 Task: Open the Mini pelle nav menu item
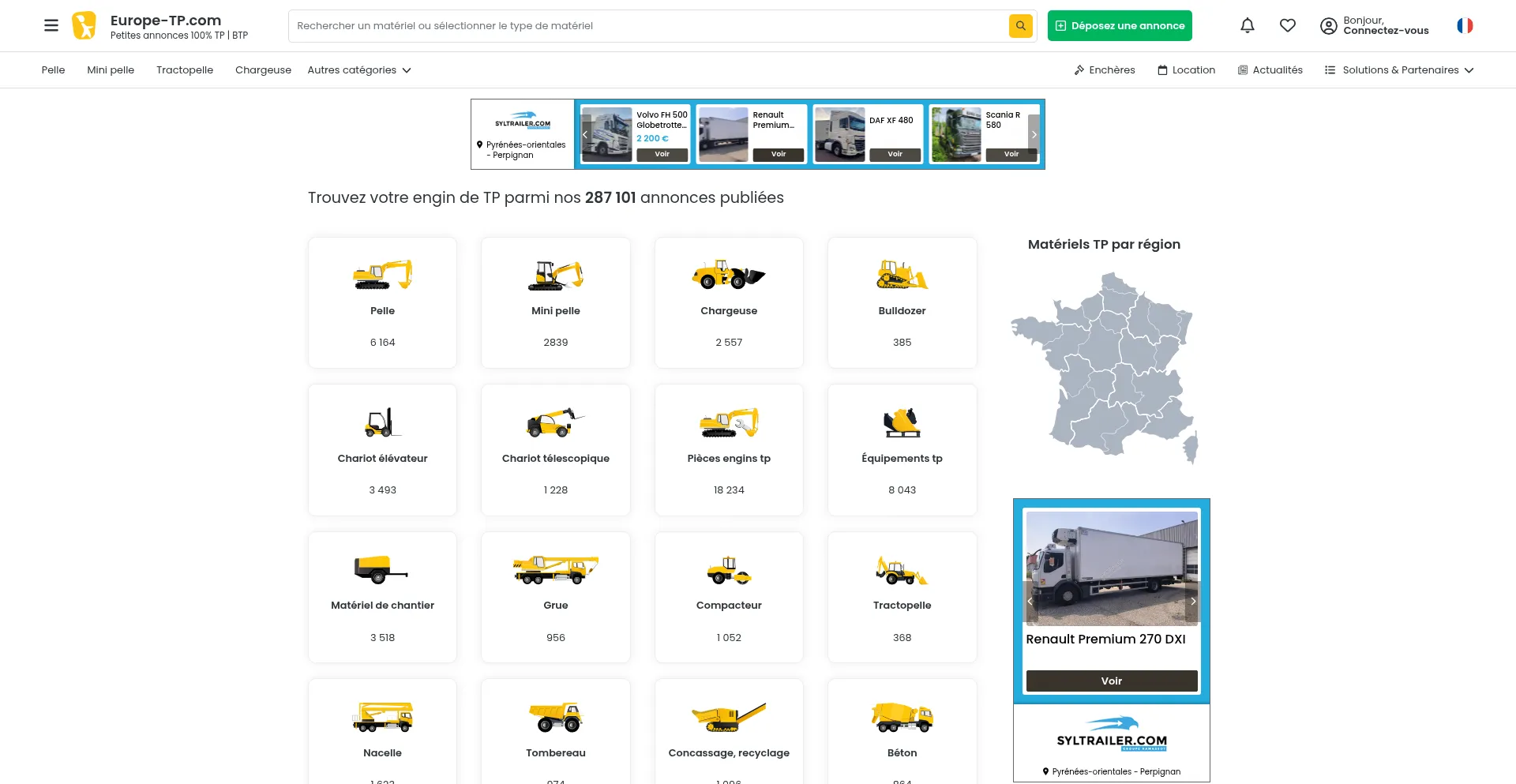click(x=111, y=70)
